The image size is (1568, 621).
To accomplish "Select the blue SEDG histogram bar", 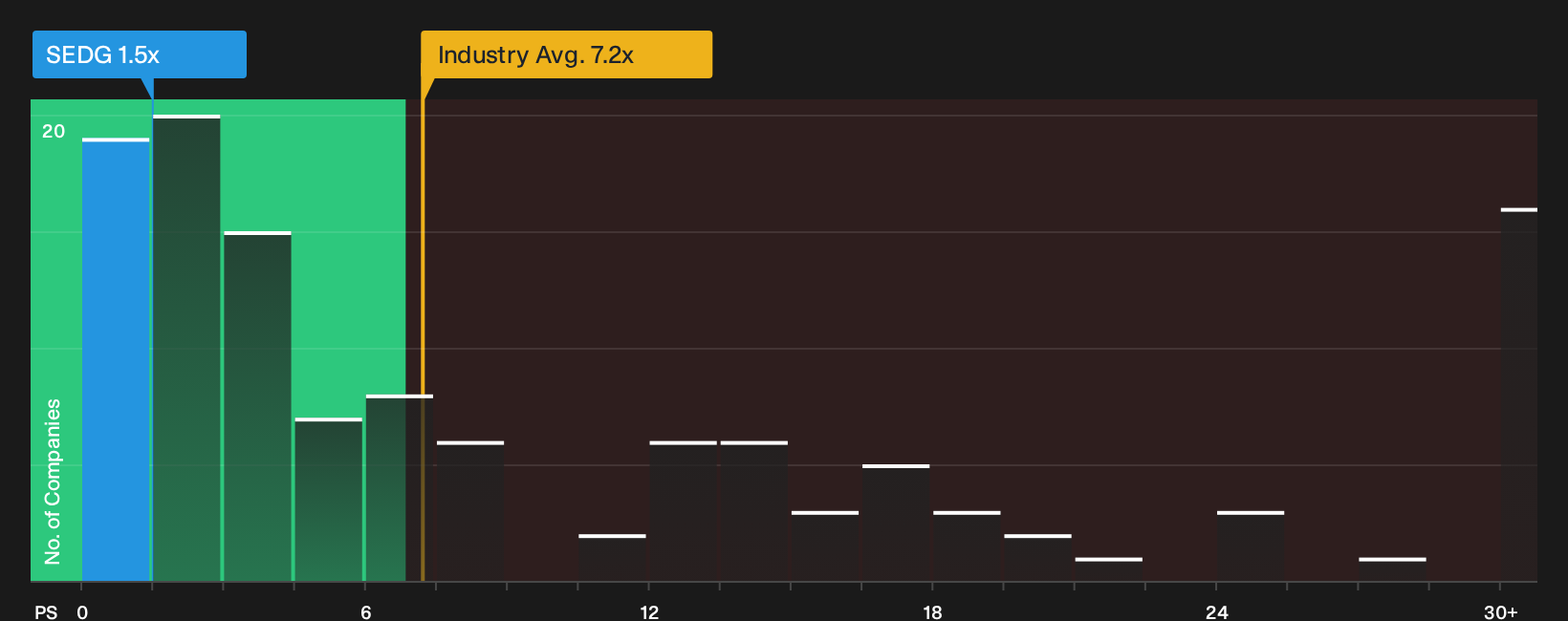I will point(116,360).
